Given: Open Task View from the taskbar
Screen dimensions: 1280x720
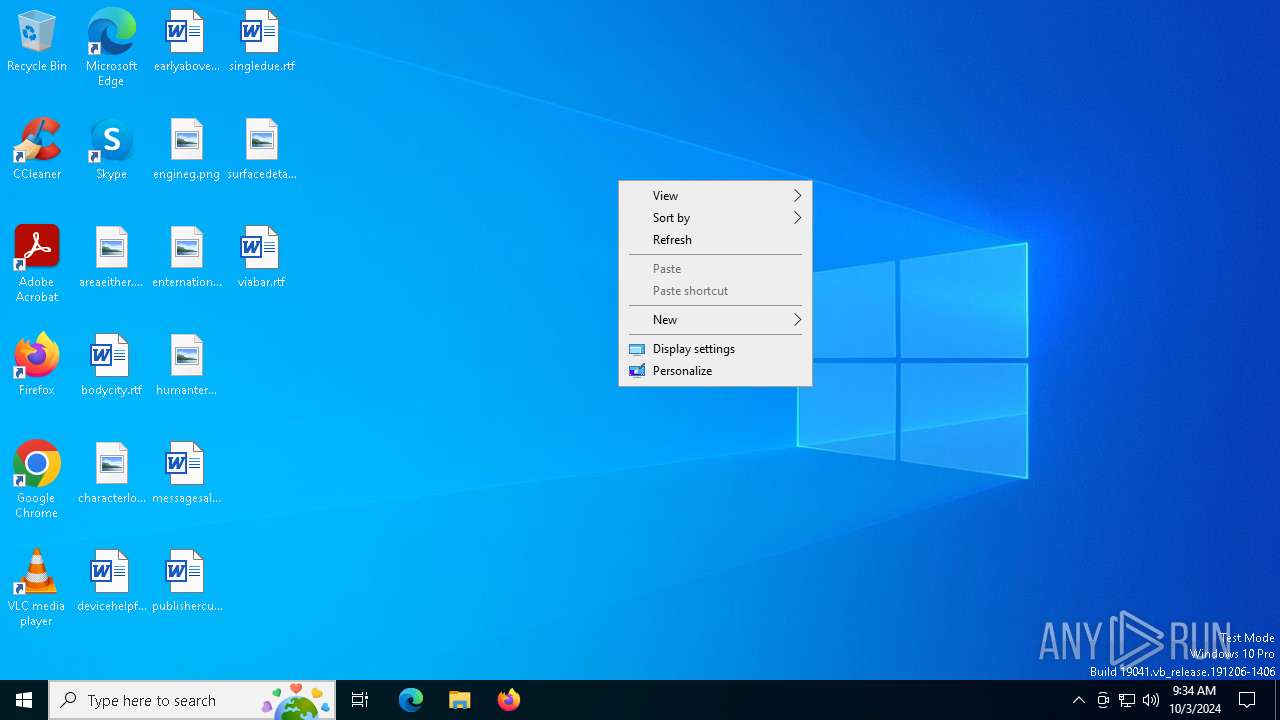Looking at the screenshot, I should pyautogui.click(x=360, y=700).
